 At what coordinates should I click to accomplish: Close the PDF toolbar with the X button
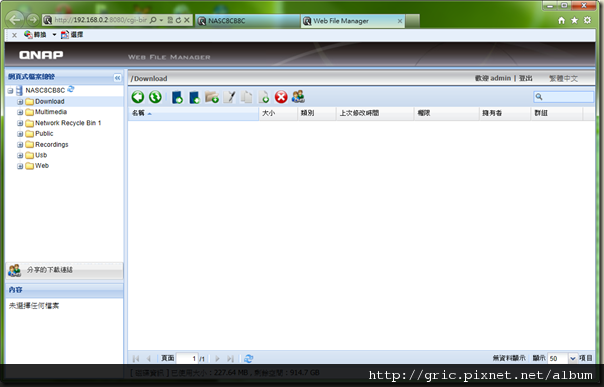[x=14, y=35]
